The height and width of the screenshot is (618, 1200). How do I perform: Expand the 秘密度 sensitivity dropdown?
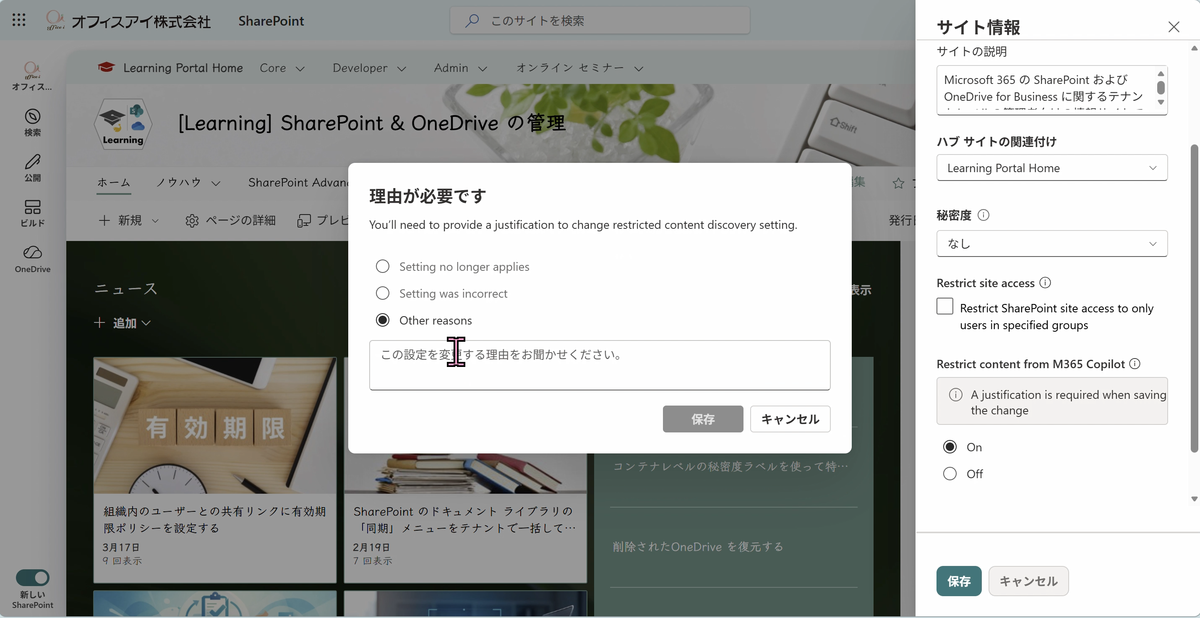(x=1051, y=243)
